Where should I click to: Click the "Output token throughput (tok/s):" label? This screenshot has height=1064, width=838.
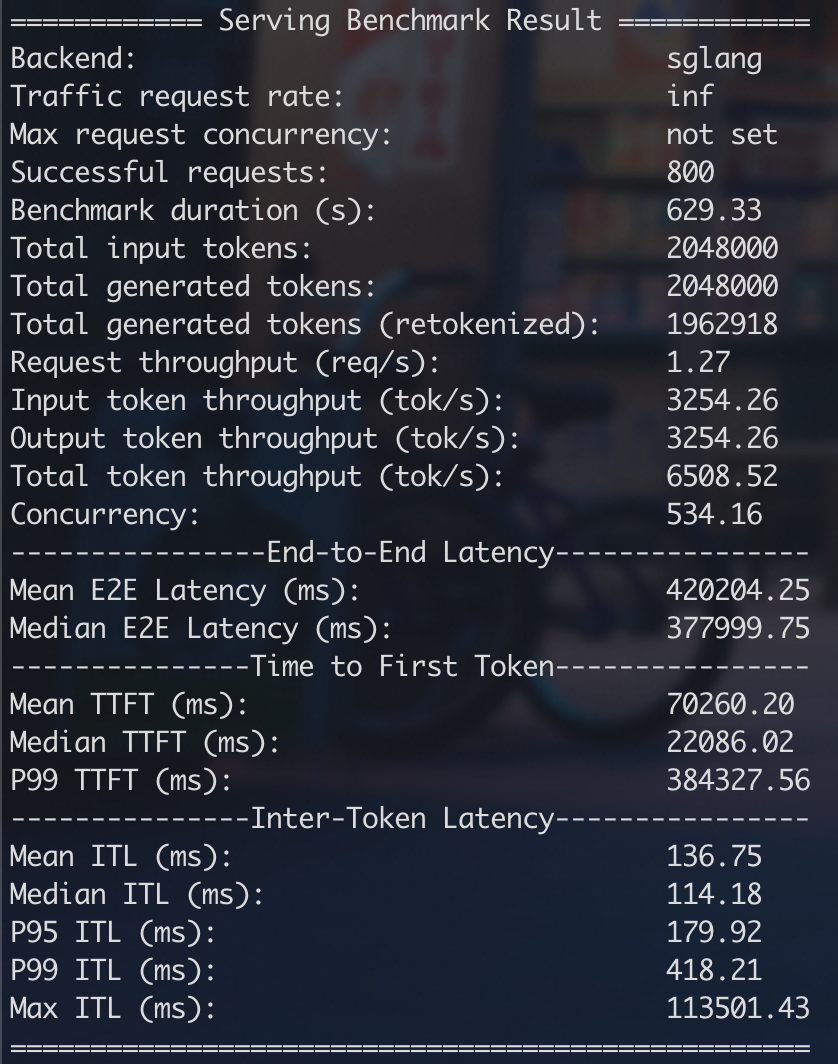265,438
